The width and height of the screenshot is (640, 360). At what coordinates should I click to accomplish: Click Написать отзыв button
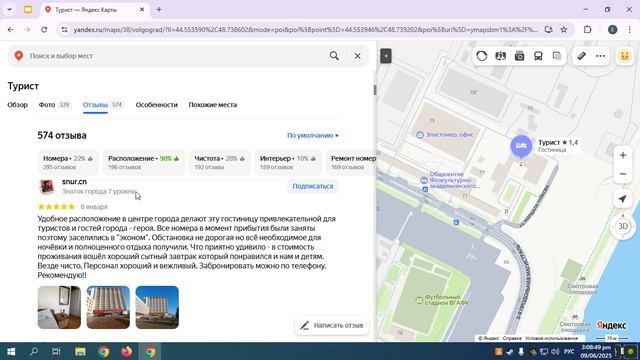[x=331, y=325]
